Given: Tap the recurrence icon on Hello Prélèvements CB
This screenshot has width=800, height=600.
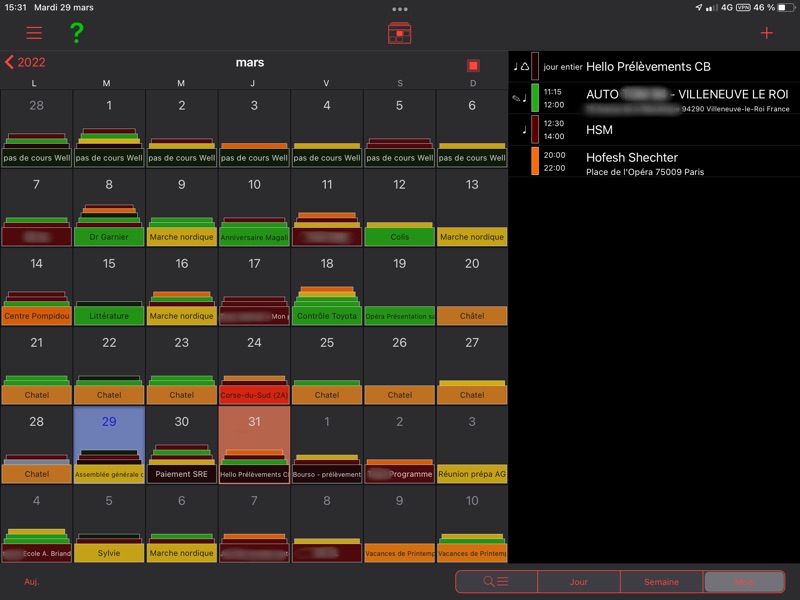Looking at the screenshot, I should coord(523,67).
